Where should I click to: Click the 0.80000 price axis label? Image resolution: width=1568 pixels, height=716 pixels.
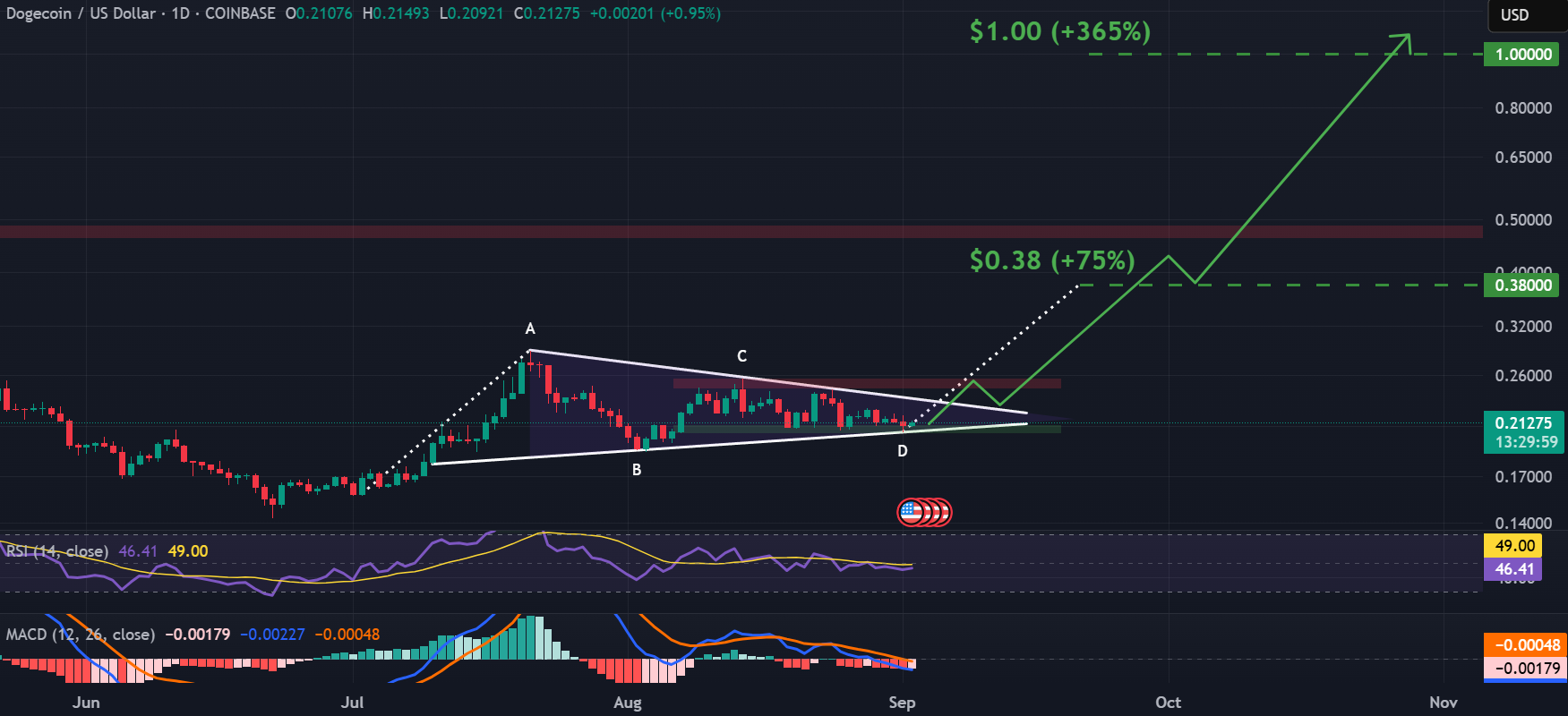(x=1523, y=108)
